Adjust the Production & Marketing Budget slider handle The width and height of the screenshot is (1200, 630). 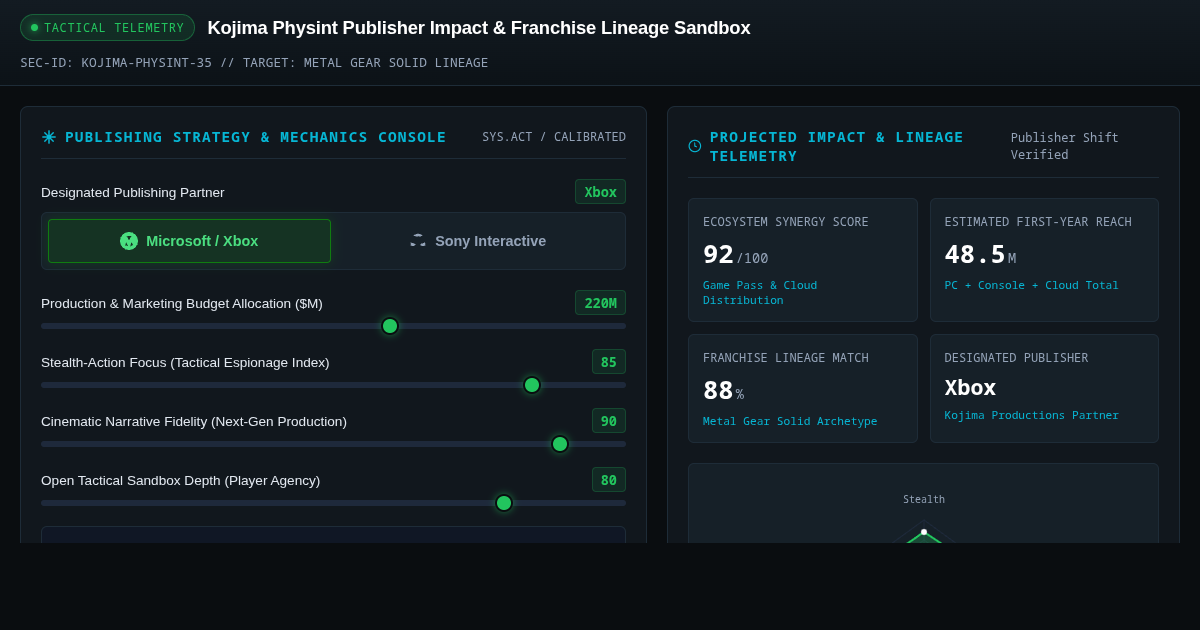390,326
